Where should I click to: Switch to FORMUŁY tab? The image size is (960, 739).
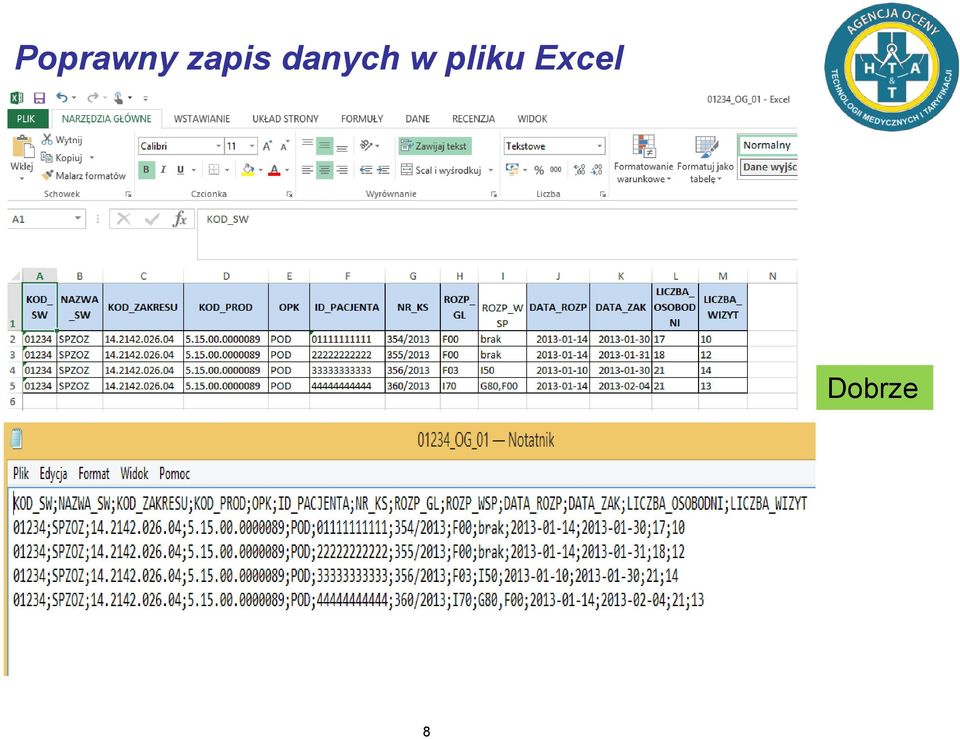pos(362,119)
